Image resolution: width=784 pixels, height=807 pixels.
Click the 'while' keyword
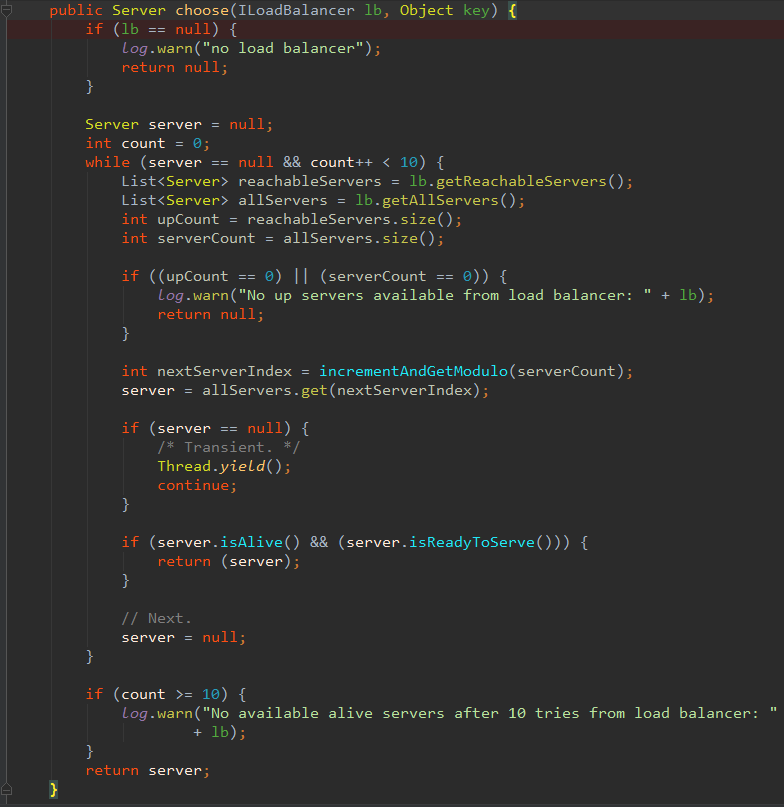point(108,163)
